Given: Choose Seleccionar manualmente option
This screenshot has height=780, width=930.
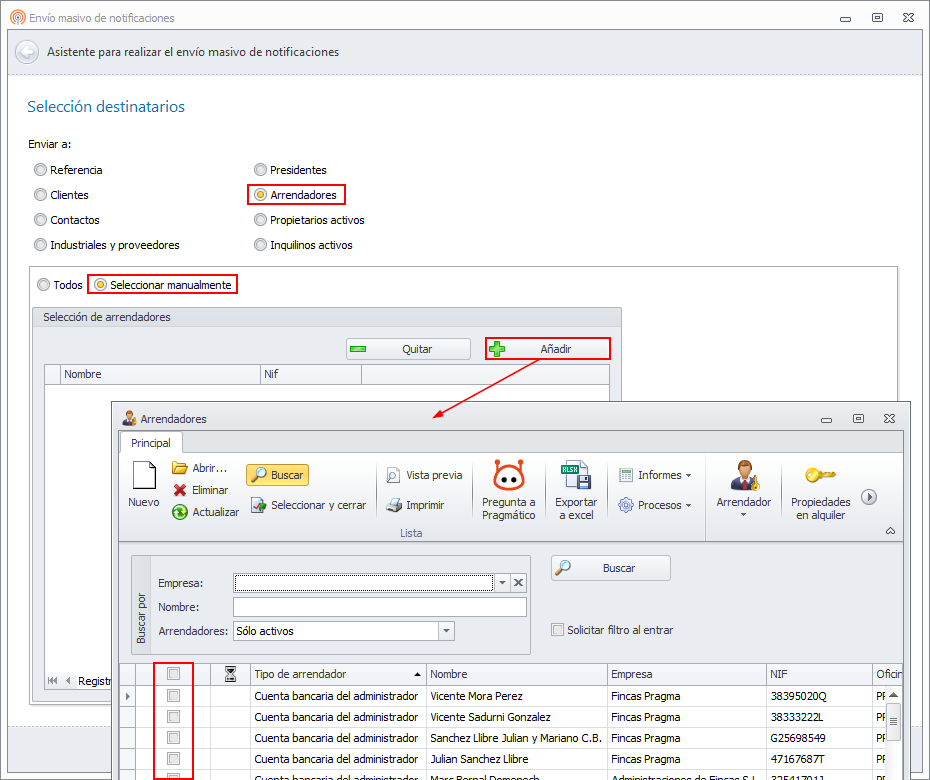Looking at the screenshot, I should tap(101, 285).
